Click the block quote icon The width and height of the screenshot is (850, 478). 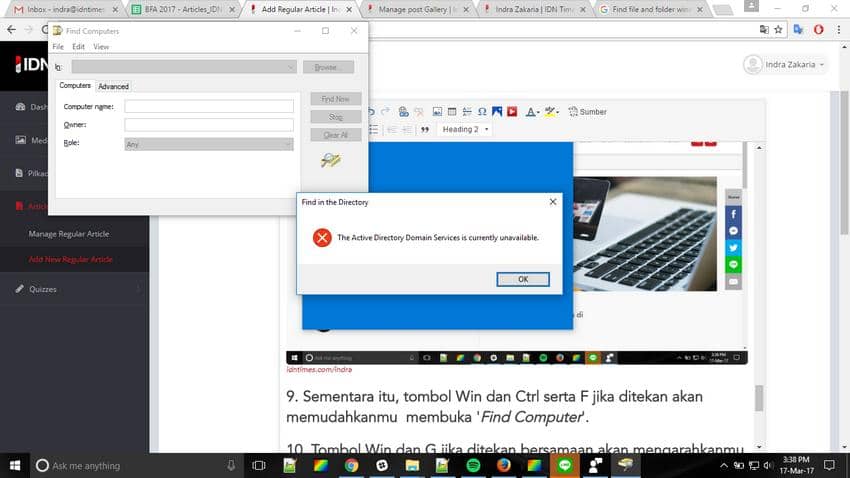point(425,129)
